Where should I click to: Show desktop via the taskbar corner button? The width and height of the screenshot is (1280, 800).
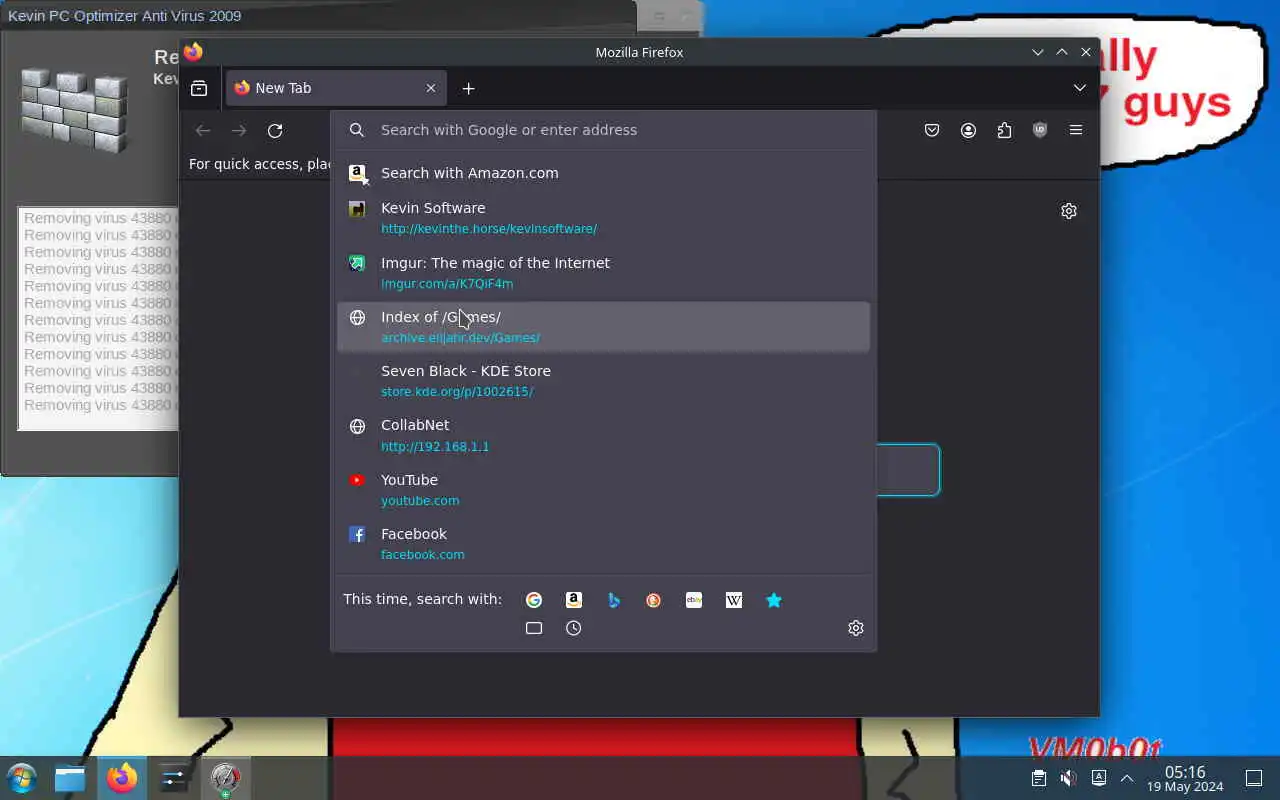pos(1254,778)
